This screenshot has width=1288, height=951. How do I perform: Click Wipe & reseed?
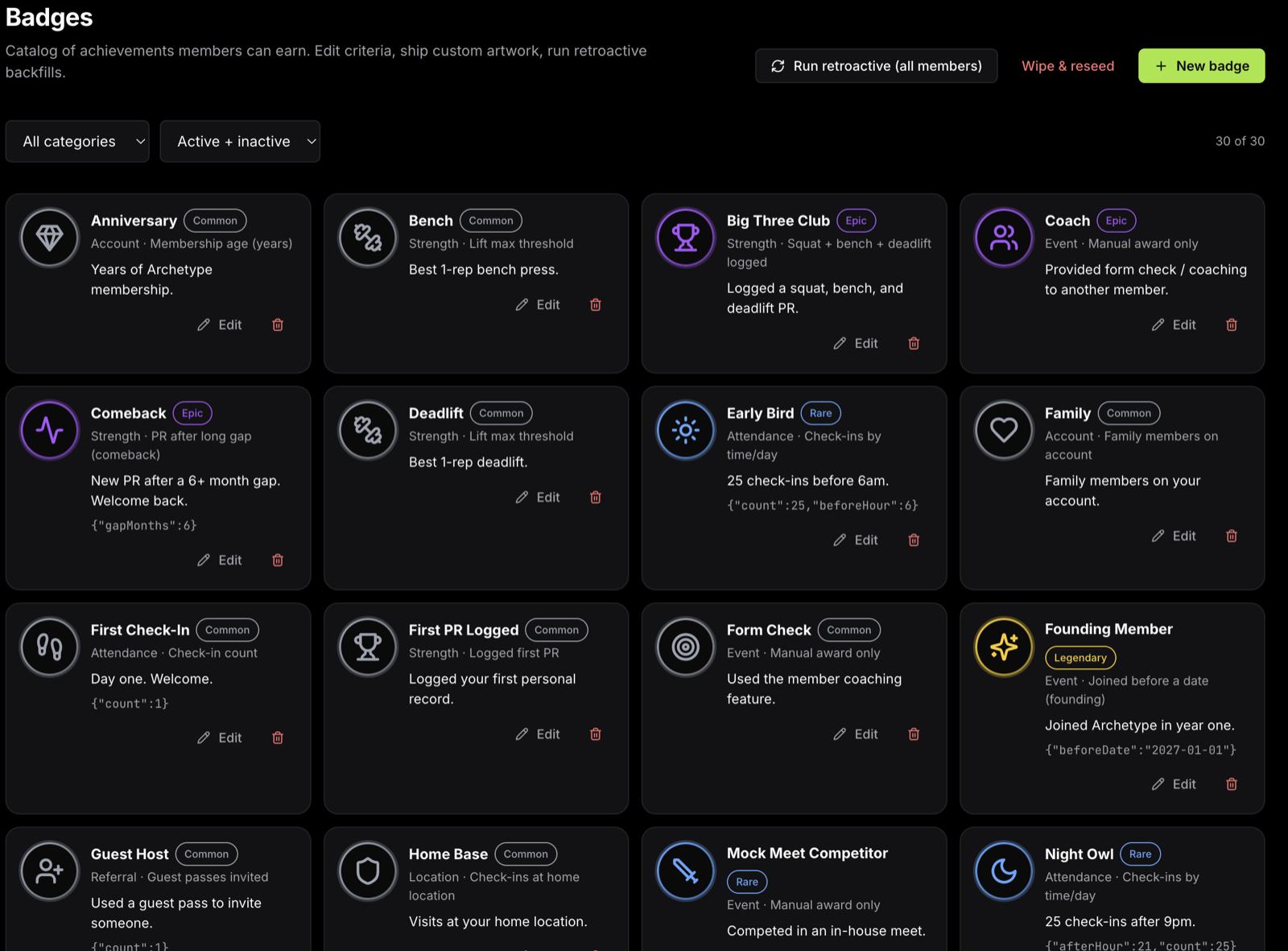tap(1067, 66)
